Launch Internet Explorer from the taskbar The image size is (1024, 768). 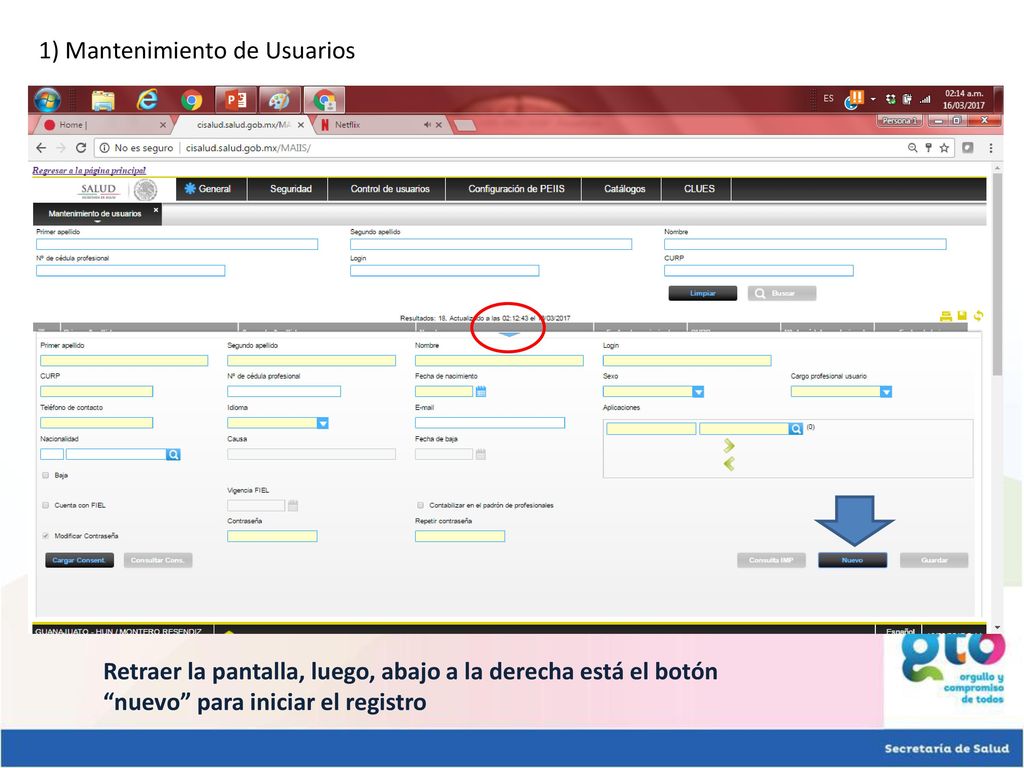[x=147, y=100]
